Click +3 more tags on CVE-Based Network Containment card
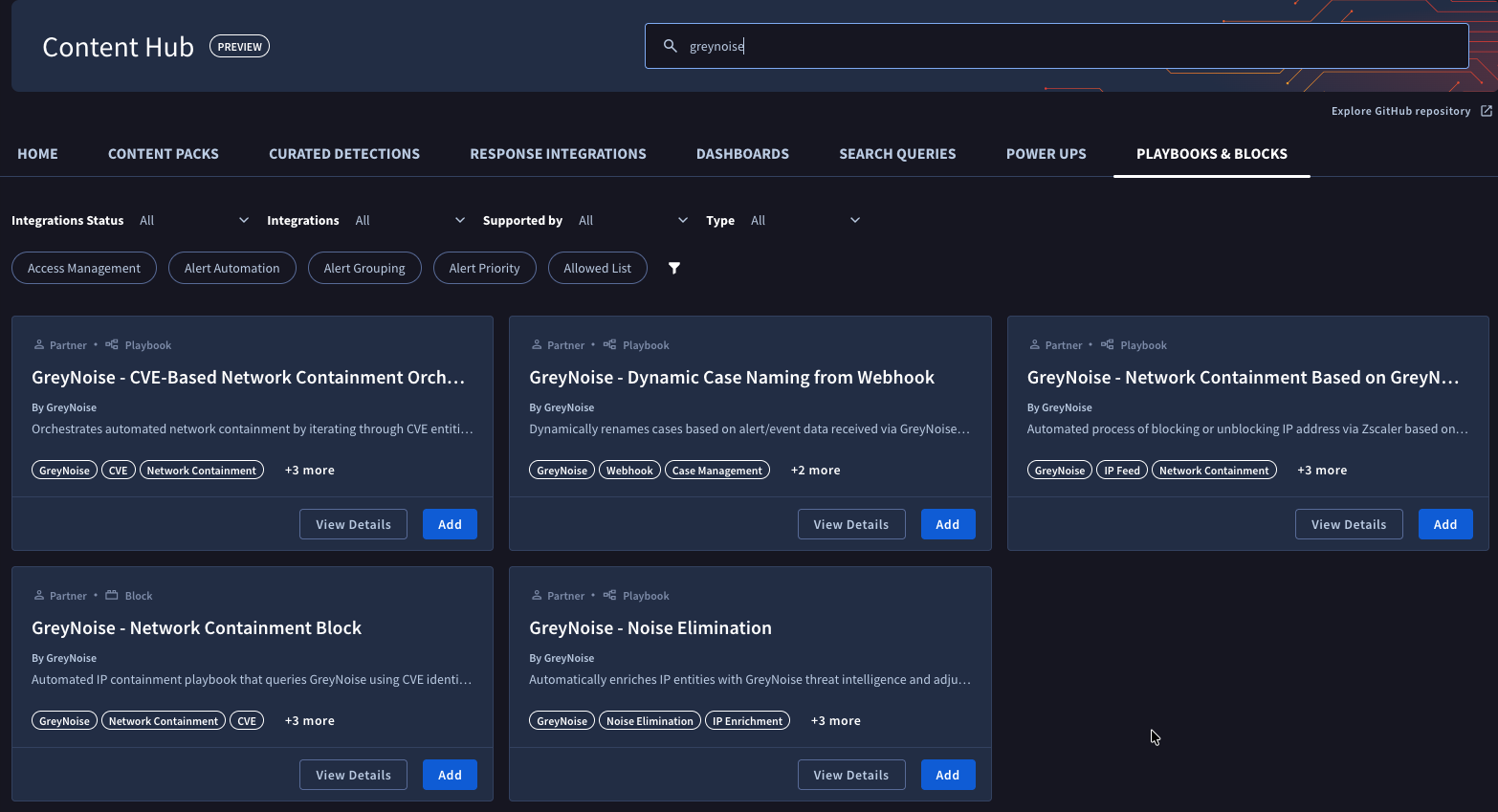This screenshot has width=1498, height=812. tap(310, 471)
